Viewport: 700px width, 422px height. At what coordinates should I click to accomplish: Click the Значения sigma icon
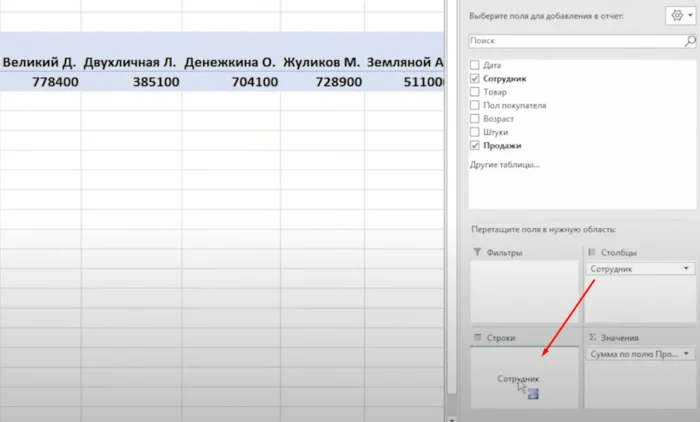[x=592, y=338]
